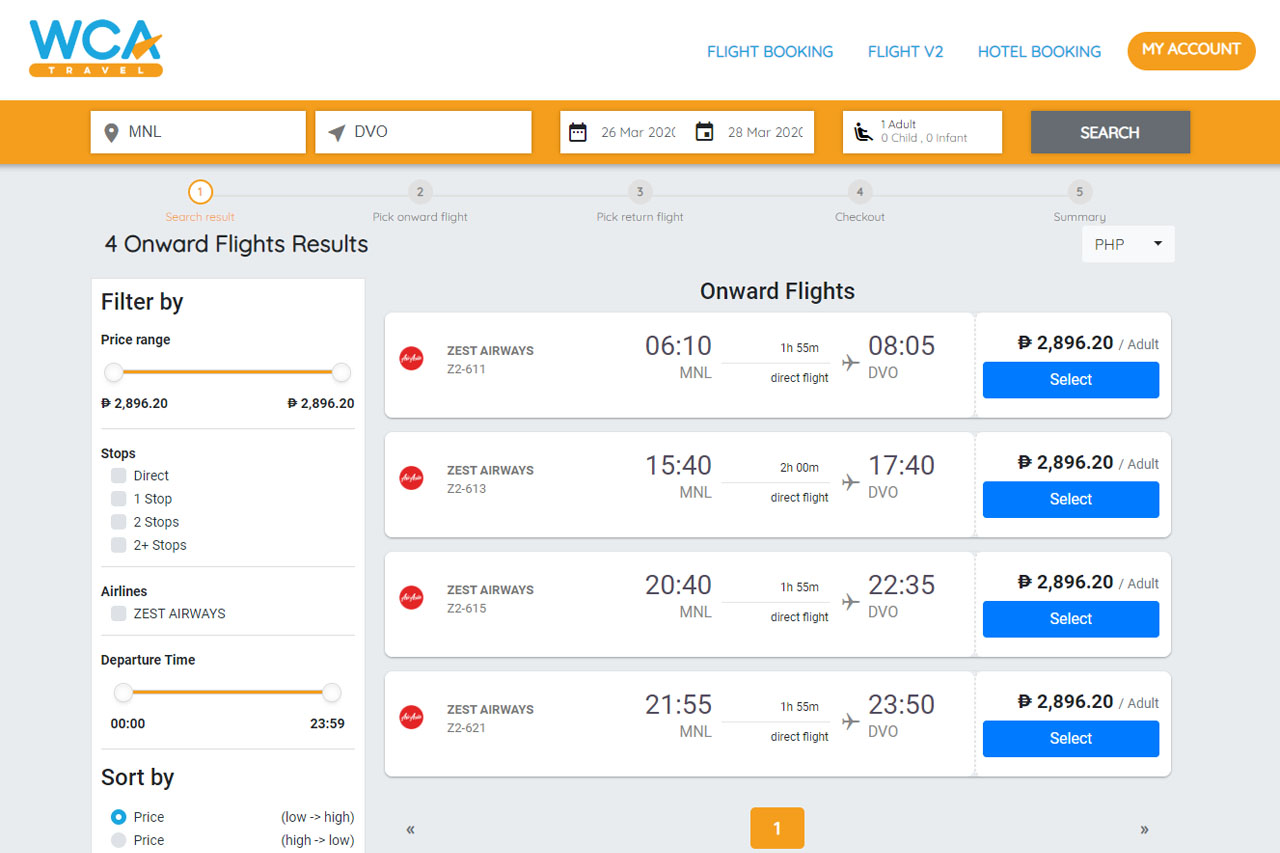Viewport: 1280px width, 853px height.
Task: Select the 20:40 flight Z2-615
Action: click(x=1071, y=619)
